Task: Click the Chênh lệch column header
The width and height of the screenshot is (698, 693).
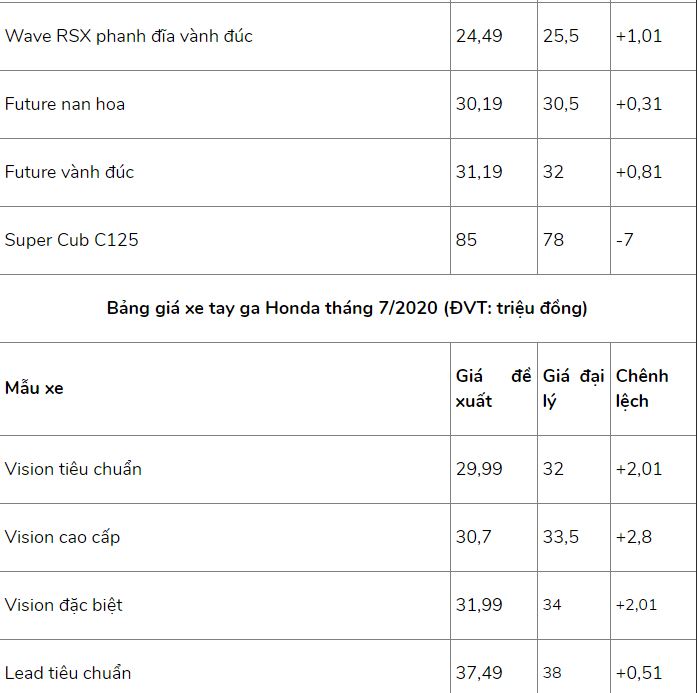Action: pos(642,388)
